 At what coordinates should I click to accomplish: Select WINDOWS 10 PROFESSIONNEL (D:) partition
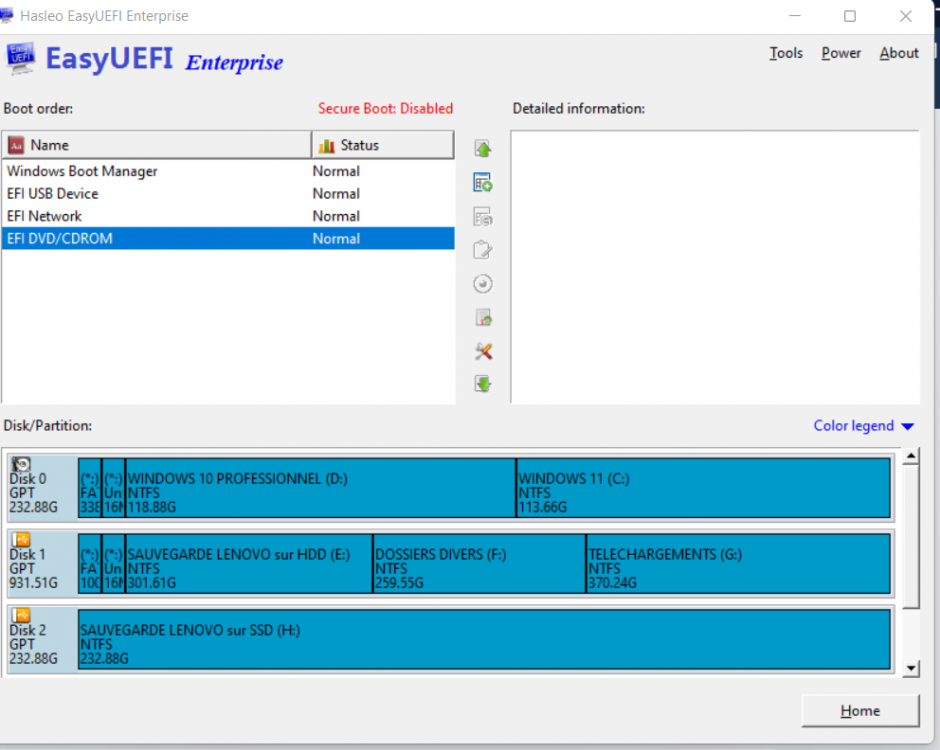321,488
